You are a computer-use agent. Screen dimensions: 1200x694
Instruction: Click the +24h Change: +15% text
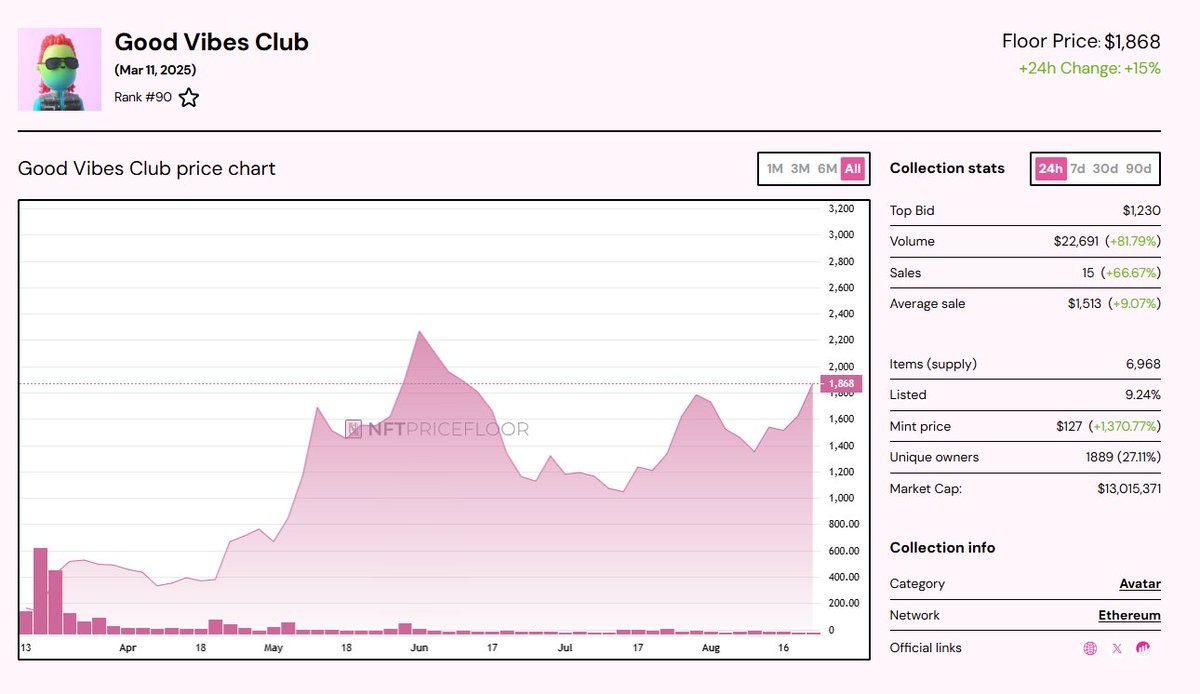(1090, 69)
